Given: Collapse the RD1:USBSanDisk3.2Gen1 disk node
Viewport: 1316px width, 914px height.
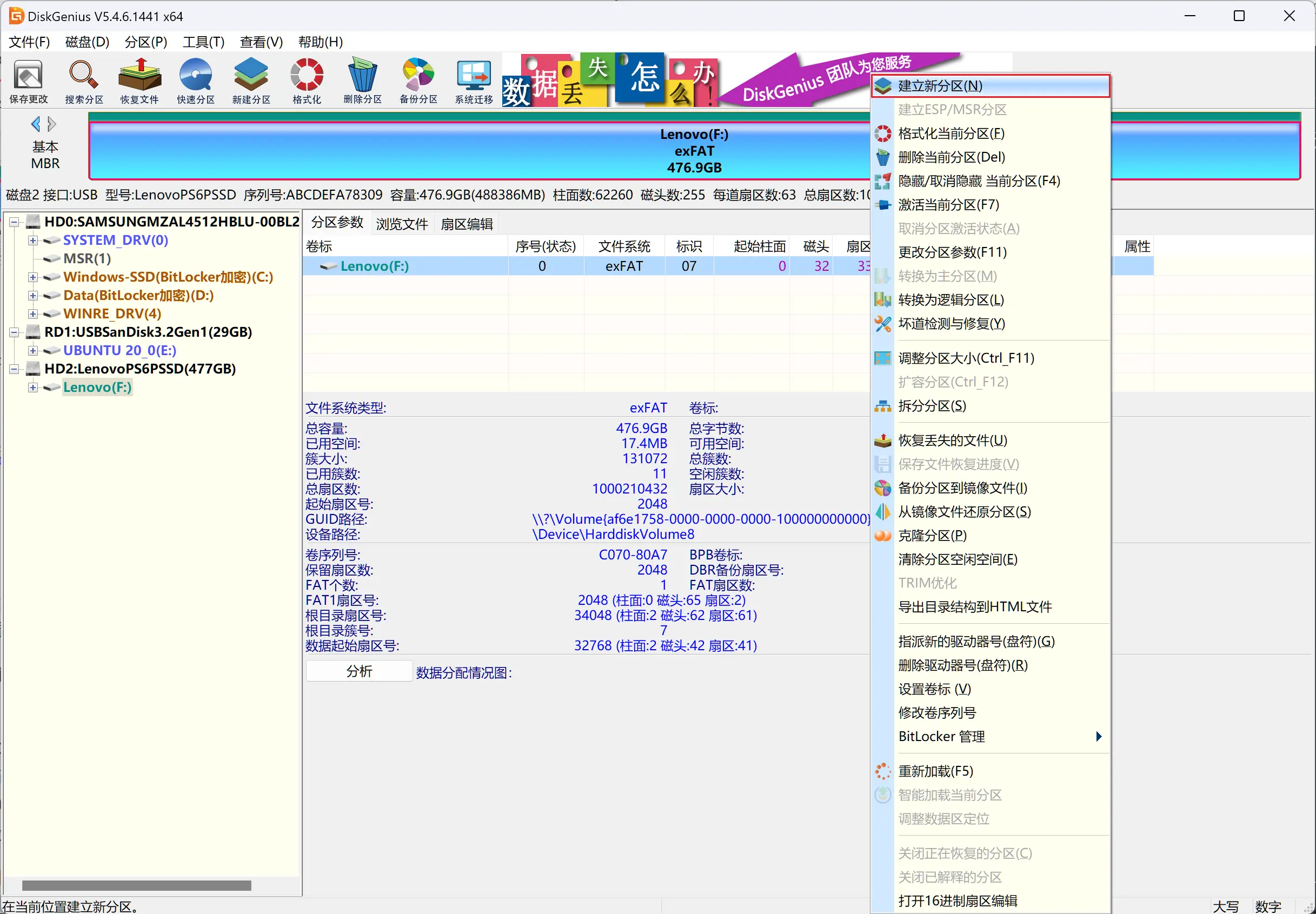Looking at the screenshot, I should pyautogui.click(x=14, y=332).
